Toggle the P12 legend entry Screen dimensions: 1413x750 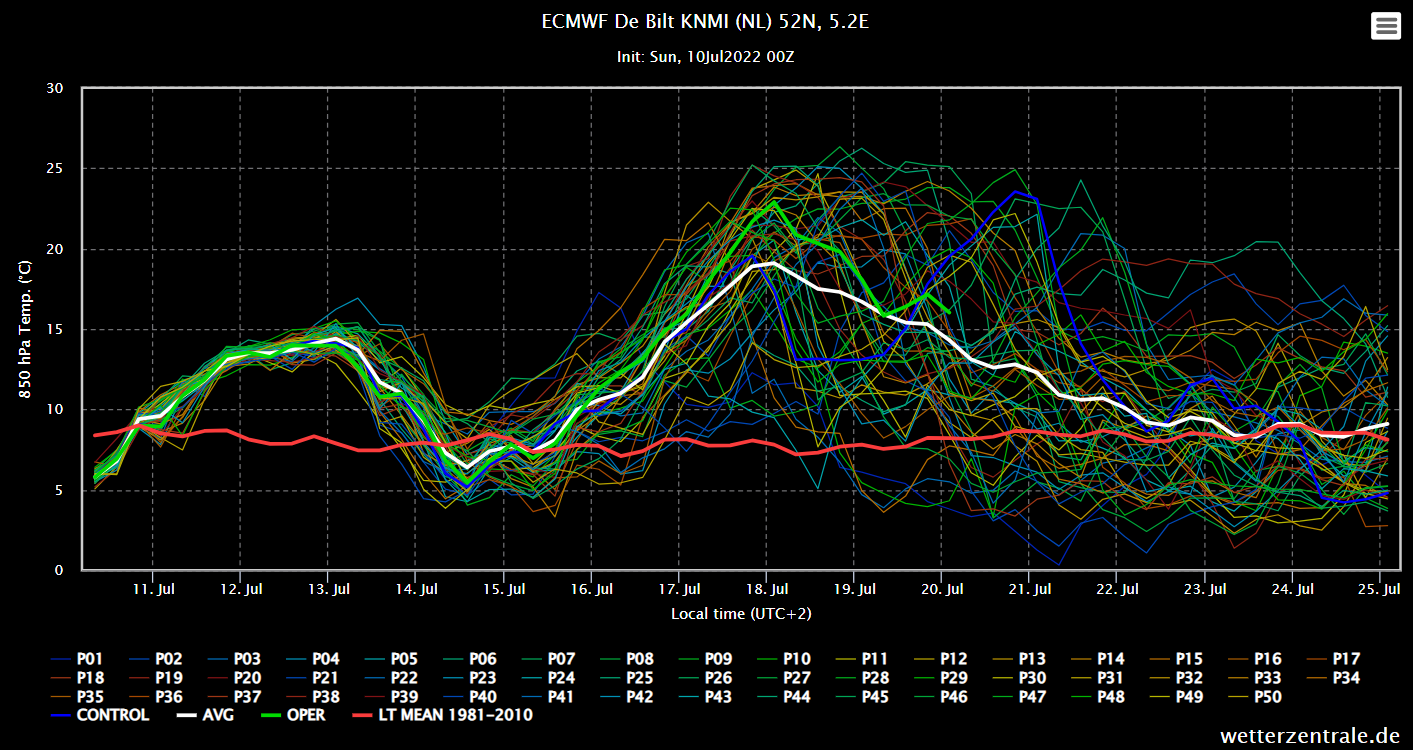940,659
